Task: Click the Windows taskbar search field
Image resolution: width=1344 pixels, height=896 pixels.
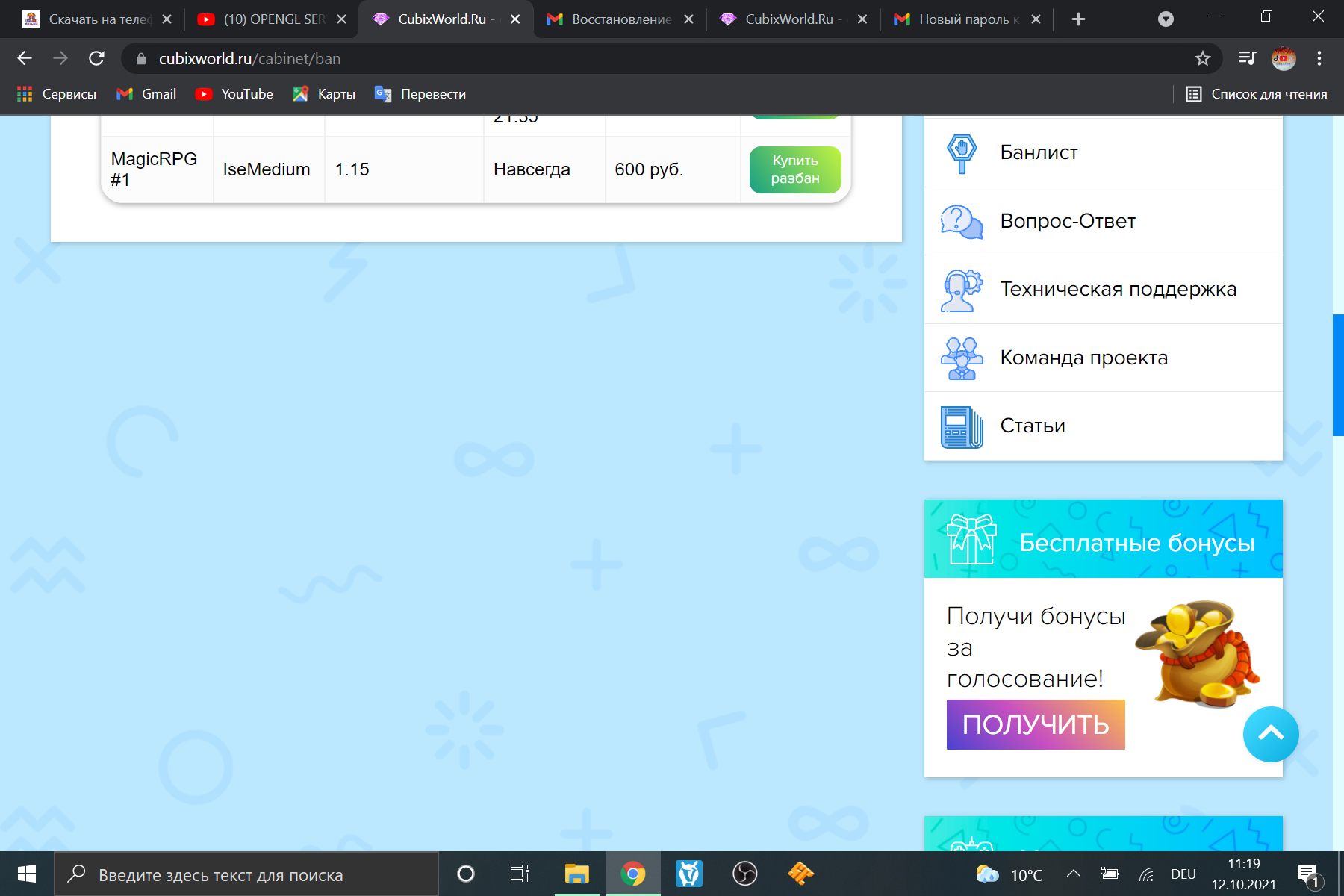Action: [x=246, y=874]
